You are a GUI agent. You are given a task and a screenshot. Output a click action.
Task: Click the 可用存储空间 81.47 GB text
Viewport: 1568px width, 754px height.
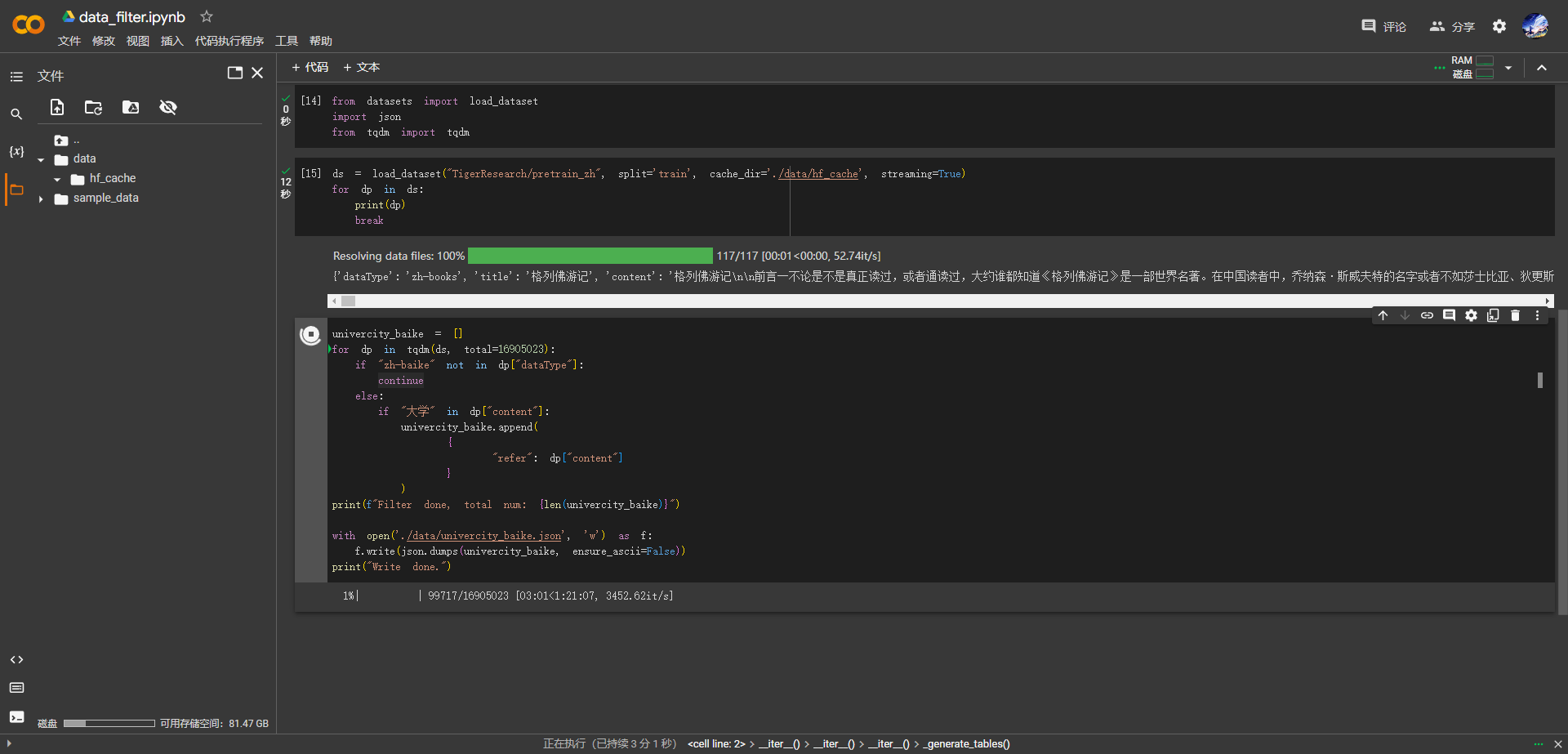(214, 724)
